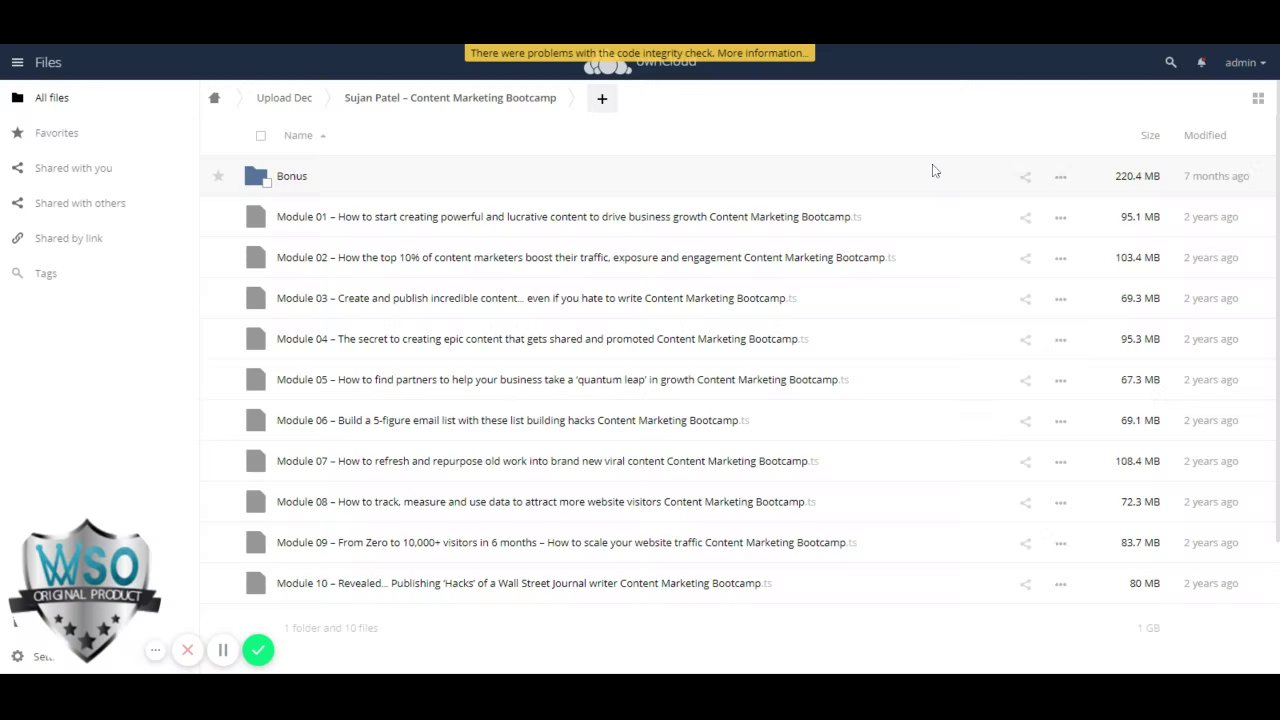Click the plus new-file button
This screenshot has width=1280, height=720.
602,98
